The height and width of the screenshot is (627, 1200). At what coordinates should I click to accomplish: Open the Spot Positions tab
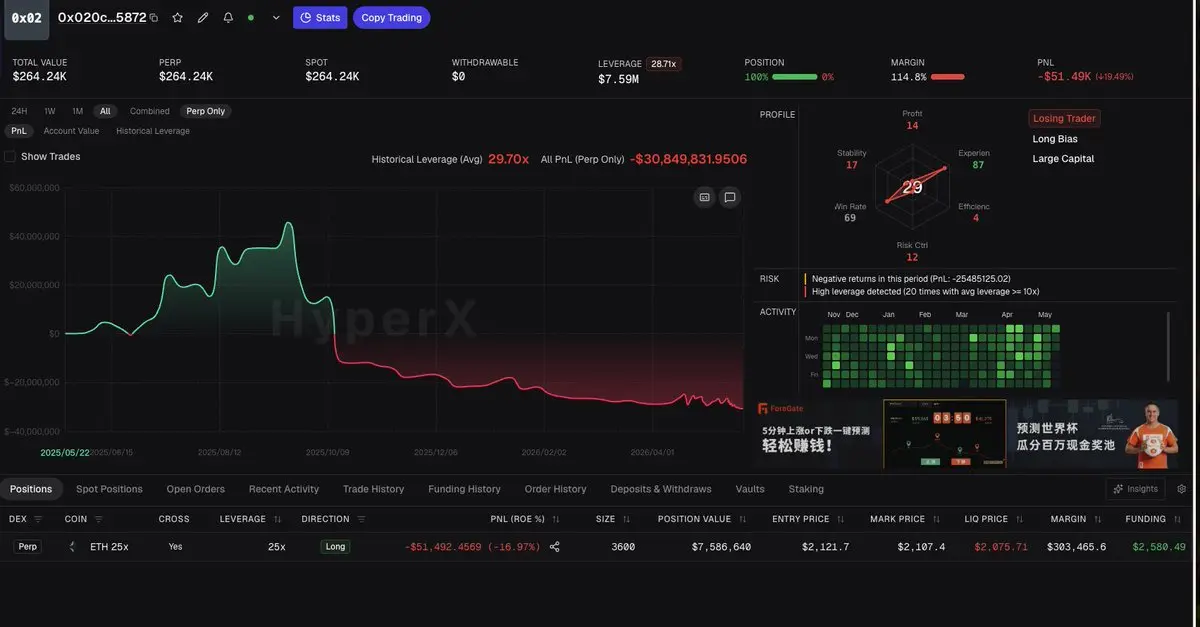coord(109,489)
